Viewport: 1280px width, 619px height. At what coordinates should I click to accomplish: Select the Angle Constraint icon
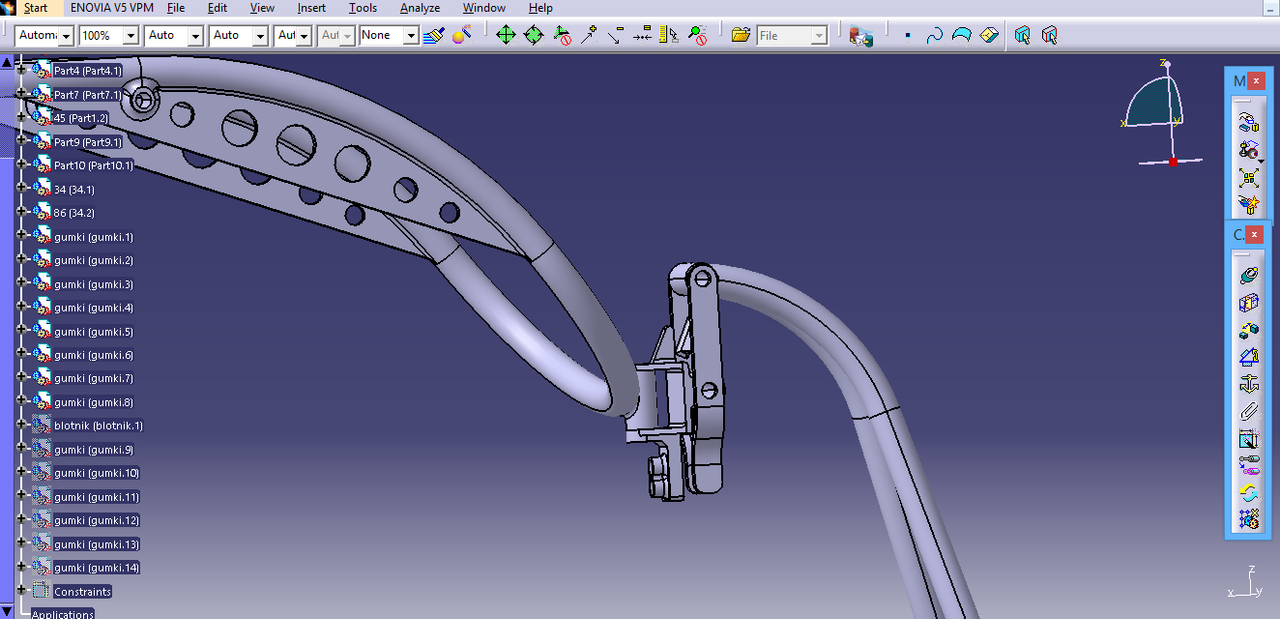coord(1248,357)
